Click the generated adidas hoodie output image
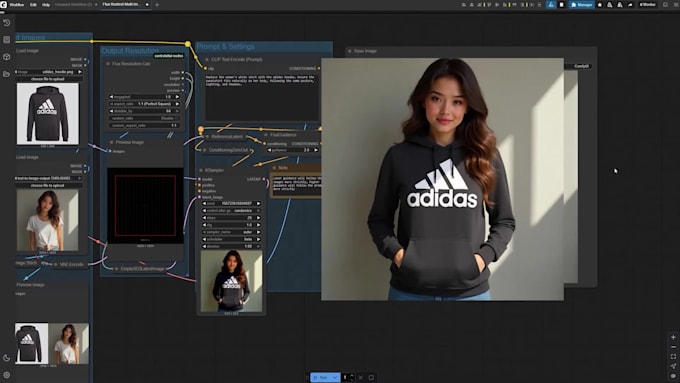 pos(442,179)
